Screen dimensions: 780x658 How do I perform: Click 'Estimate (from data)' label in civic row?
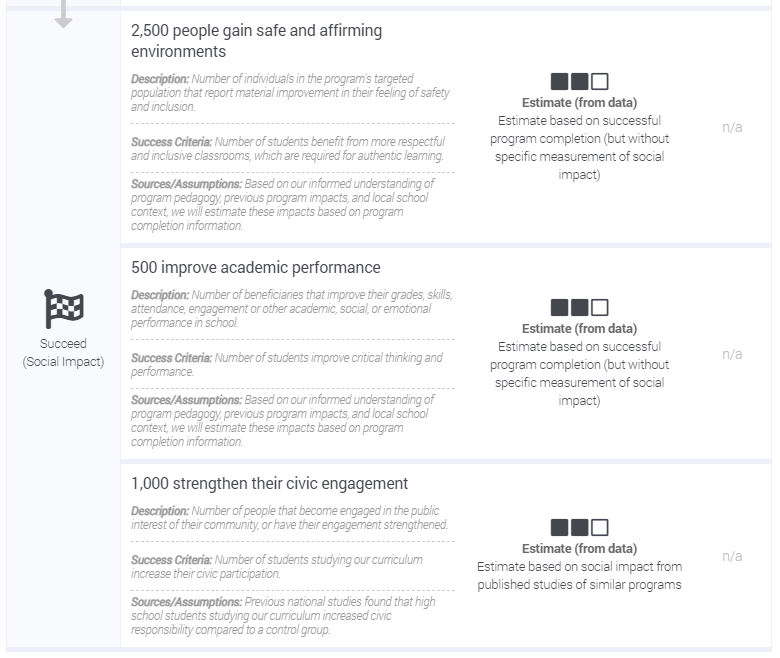[580, 548]
